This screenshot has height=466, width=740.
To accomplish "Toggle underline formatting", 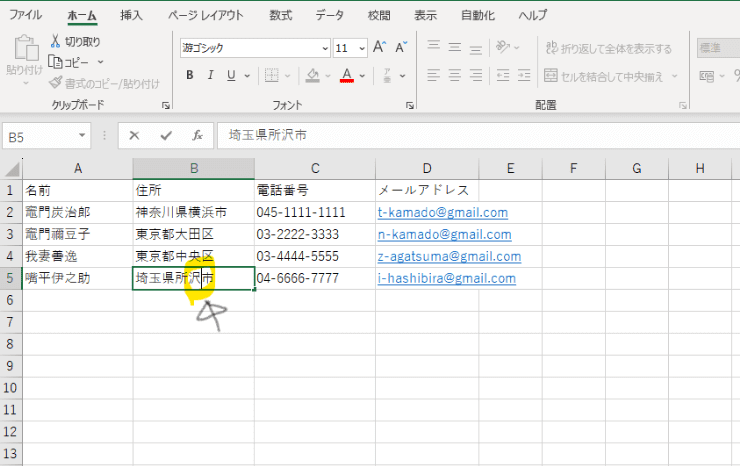I will [x=232, y=75].
